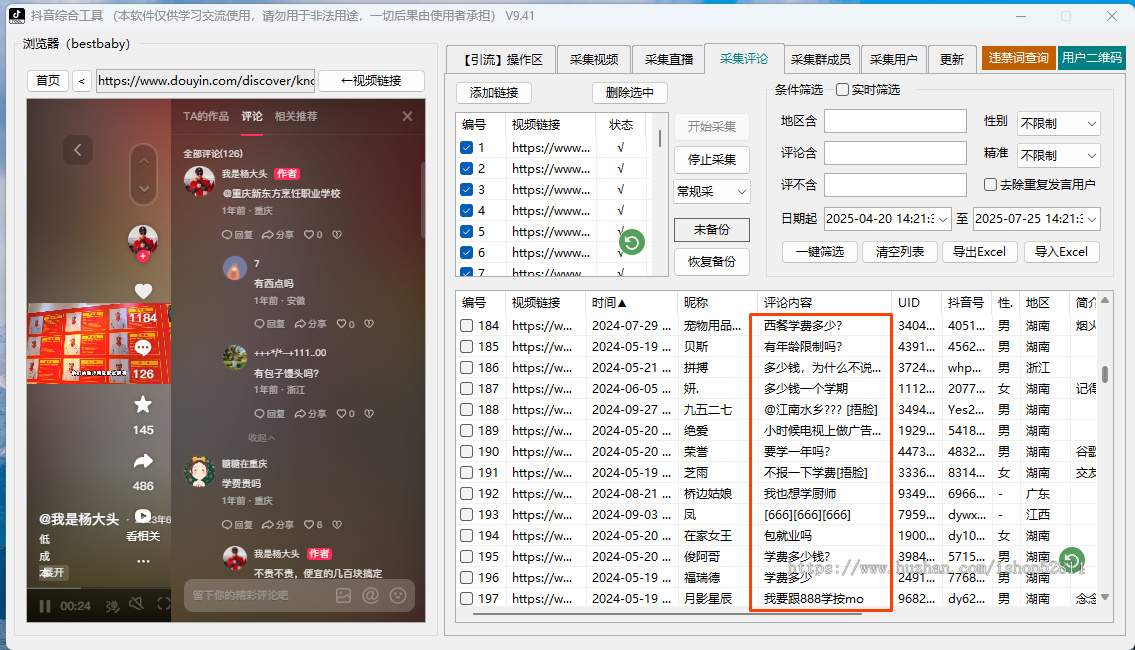Check the row 197 comment checkbox
This screenshot has width=1135, height=650.
coord(467,599)
